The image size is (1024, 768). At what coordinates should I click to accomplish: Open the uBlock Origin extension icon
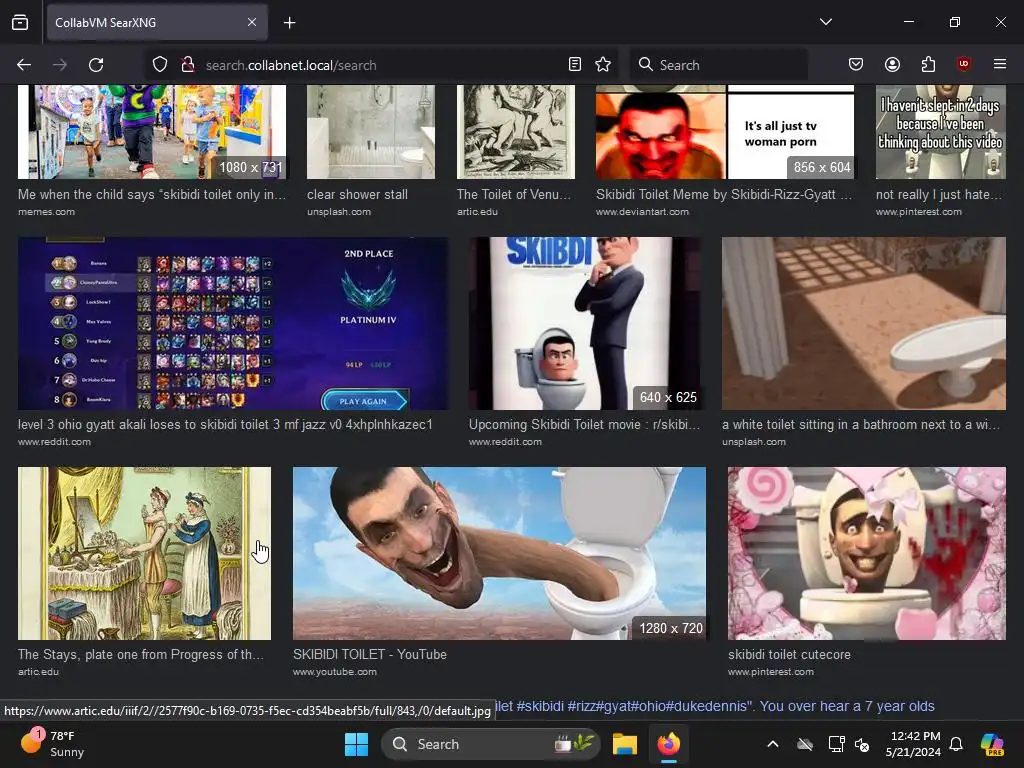[963, 65]
